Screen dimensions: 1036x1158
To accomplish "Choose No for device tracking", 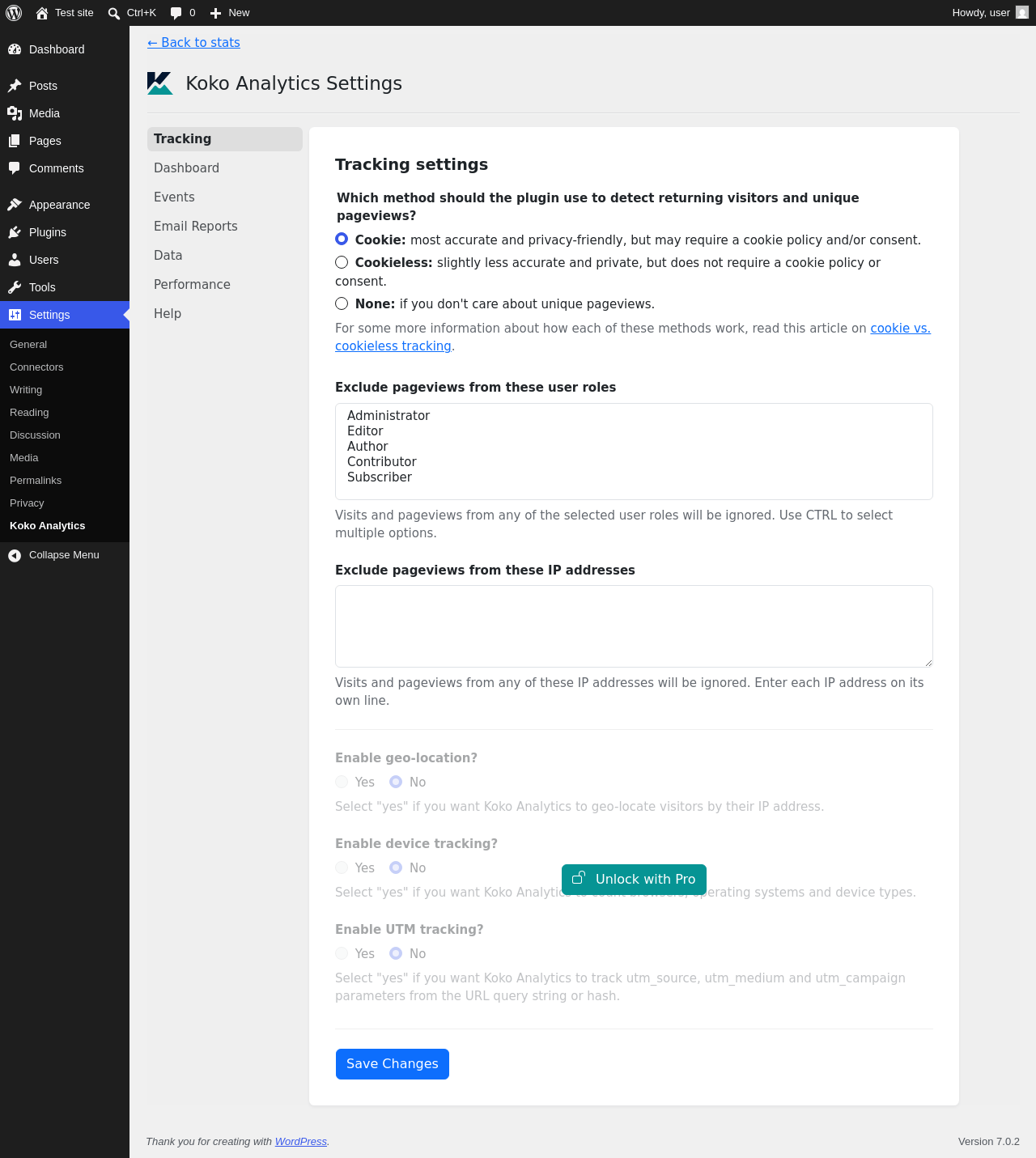I will tap(396, 867).
